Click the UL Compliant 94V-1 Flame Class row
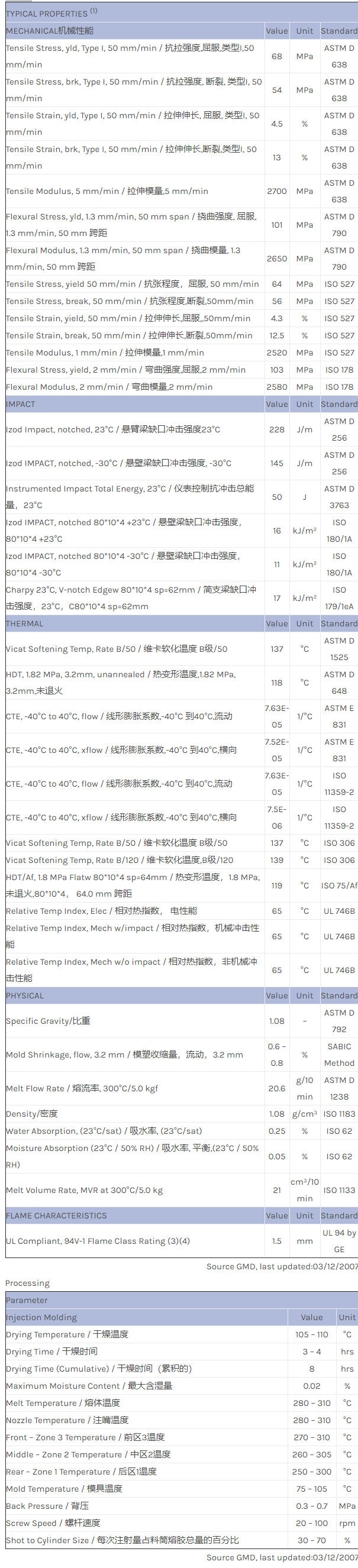The image size is (358, 1568). 98,1240
